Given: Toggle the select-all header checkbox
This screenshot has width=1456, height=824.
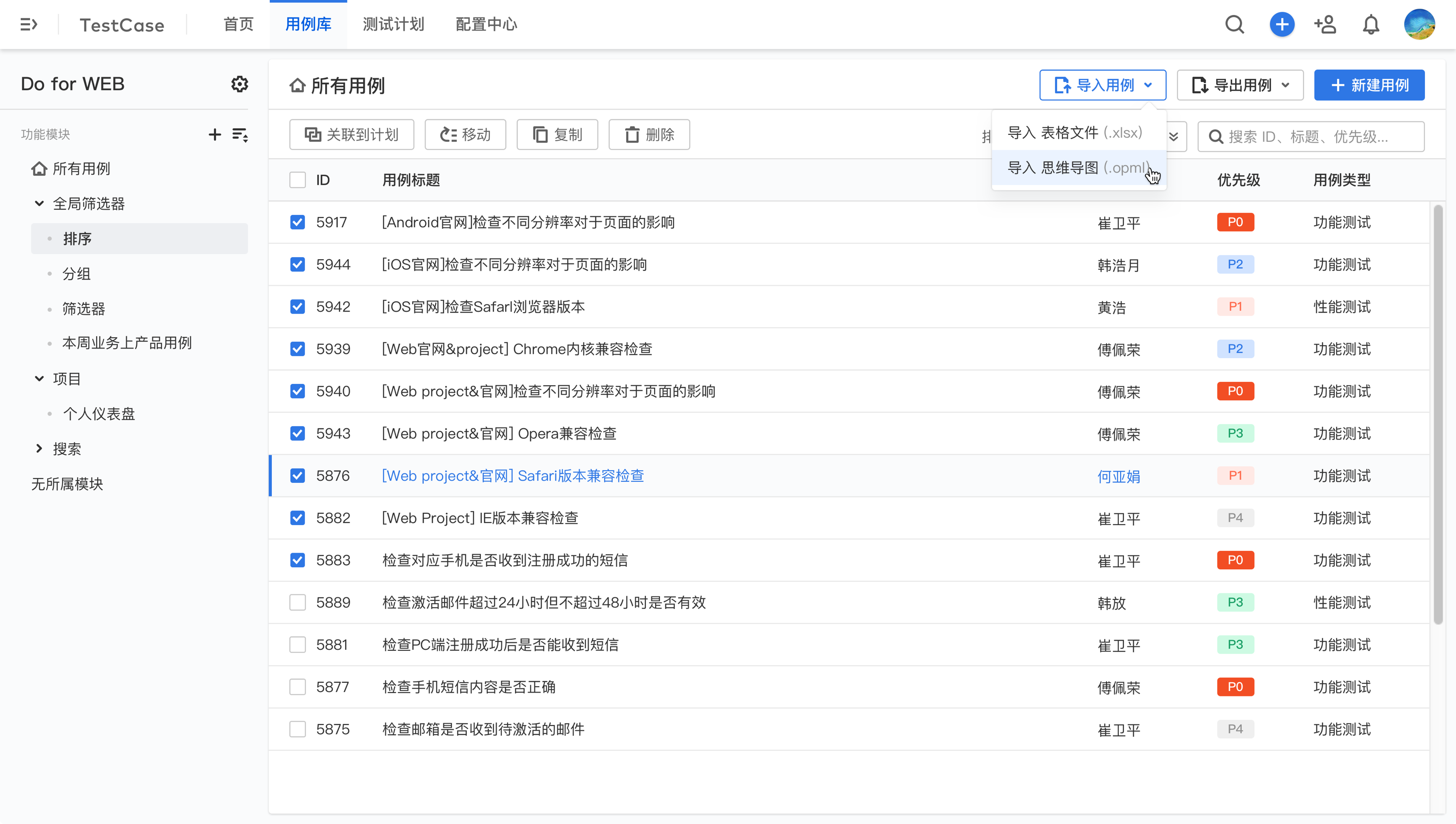Looking at the screenshot, I should pos(297,180).
